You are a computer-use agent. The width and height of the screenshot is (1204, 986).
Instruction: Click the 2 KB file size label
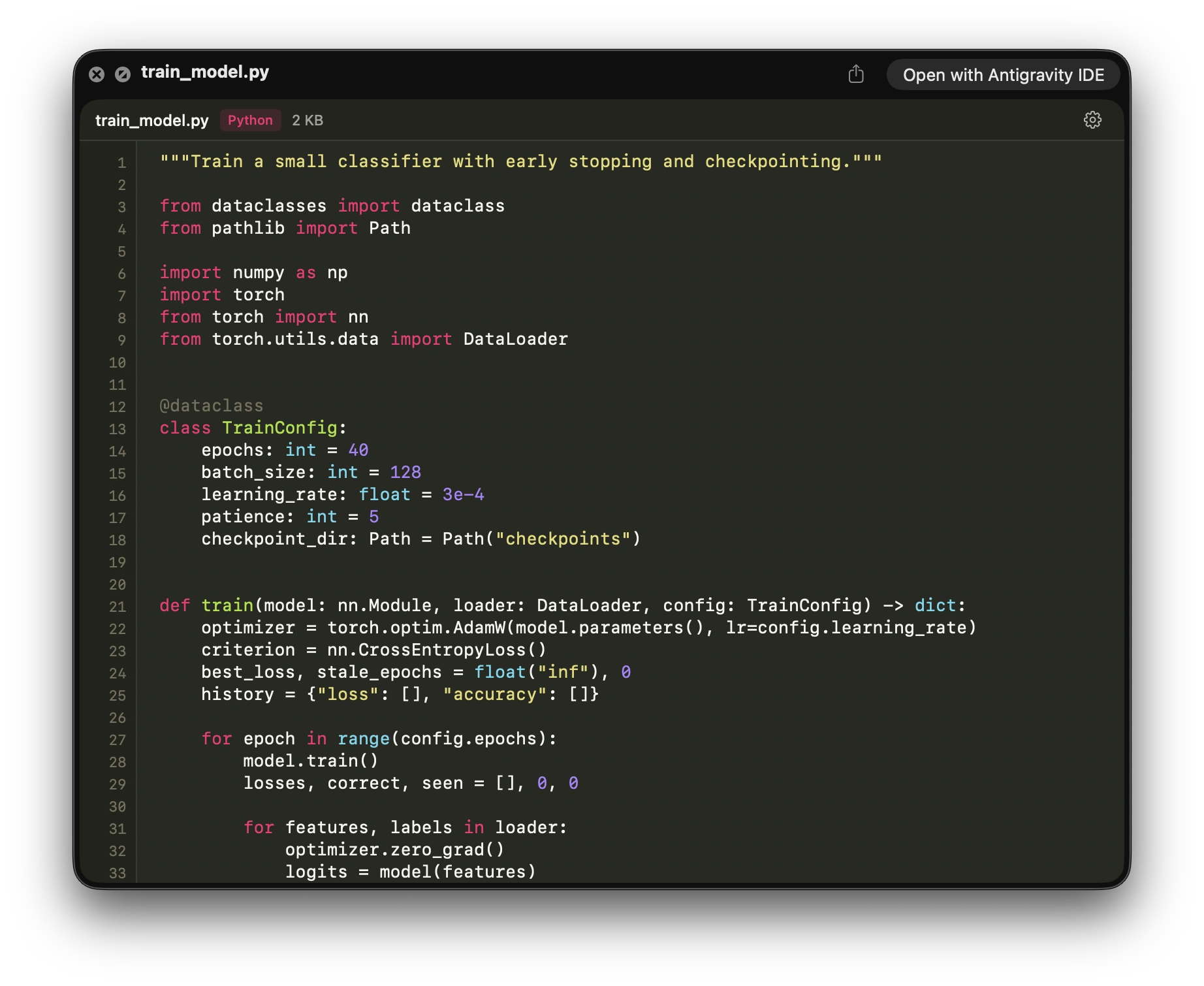(x=308, y=120)
